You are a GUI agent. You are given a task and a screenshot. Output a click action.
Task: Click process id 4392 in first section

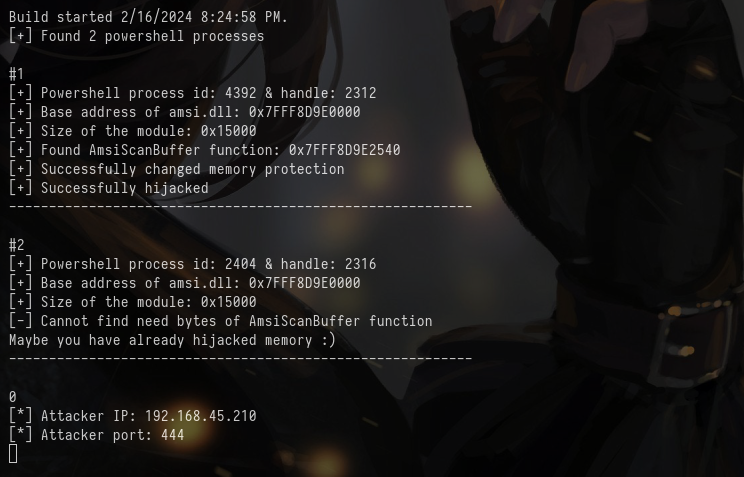[240, 93]
